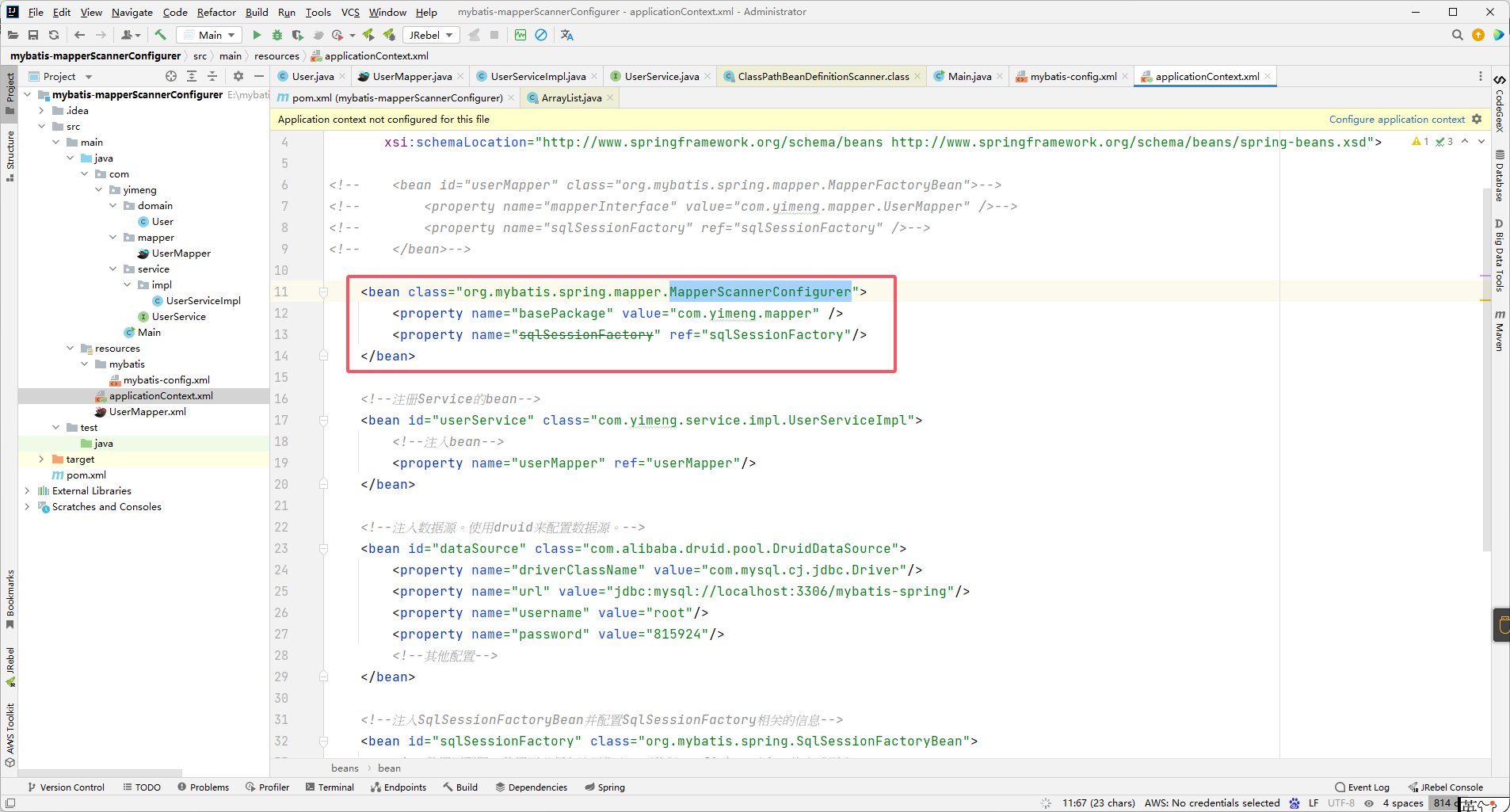Click the stop square icon in toolbar
This screenshot has width=1510, height=812.
click(494, 35)
